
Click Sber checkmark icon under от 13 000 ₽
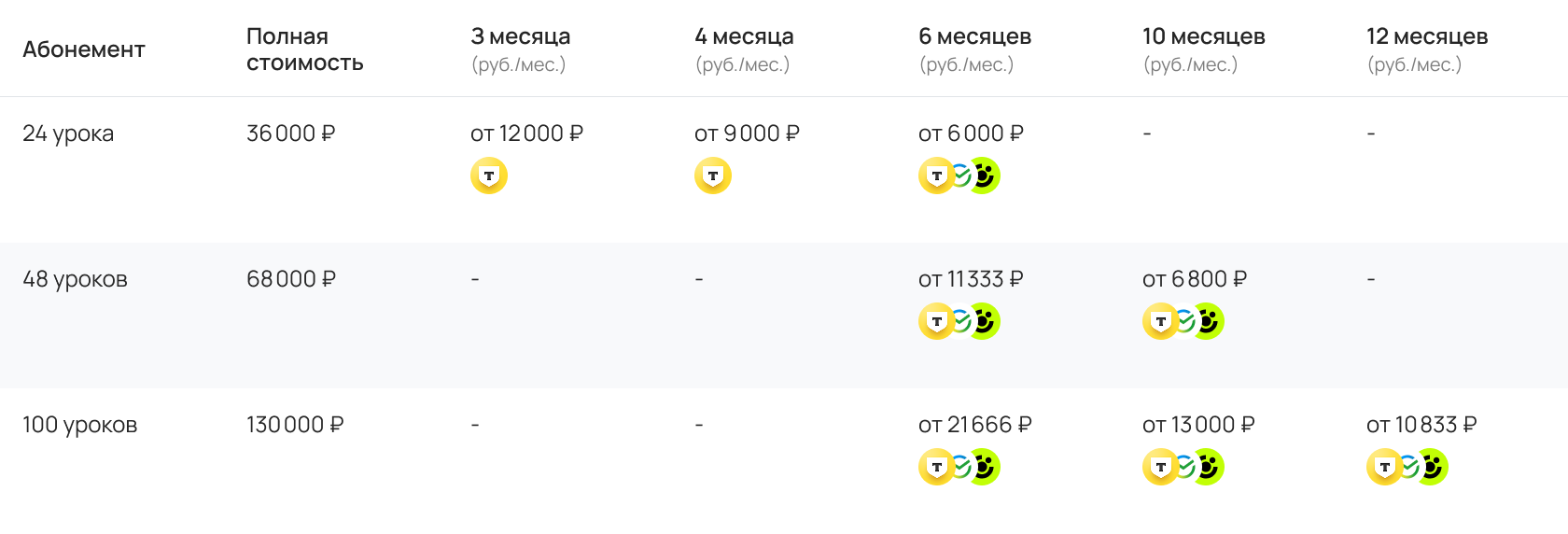(1184, 467)
